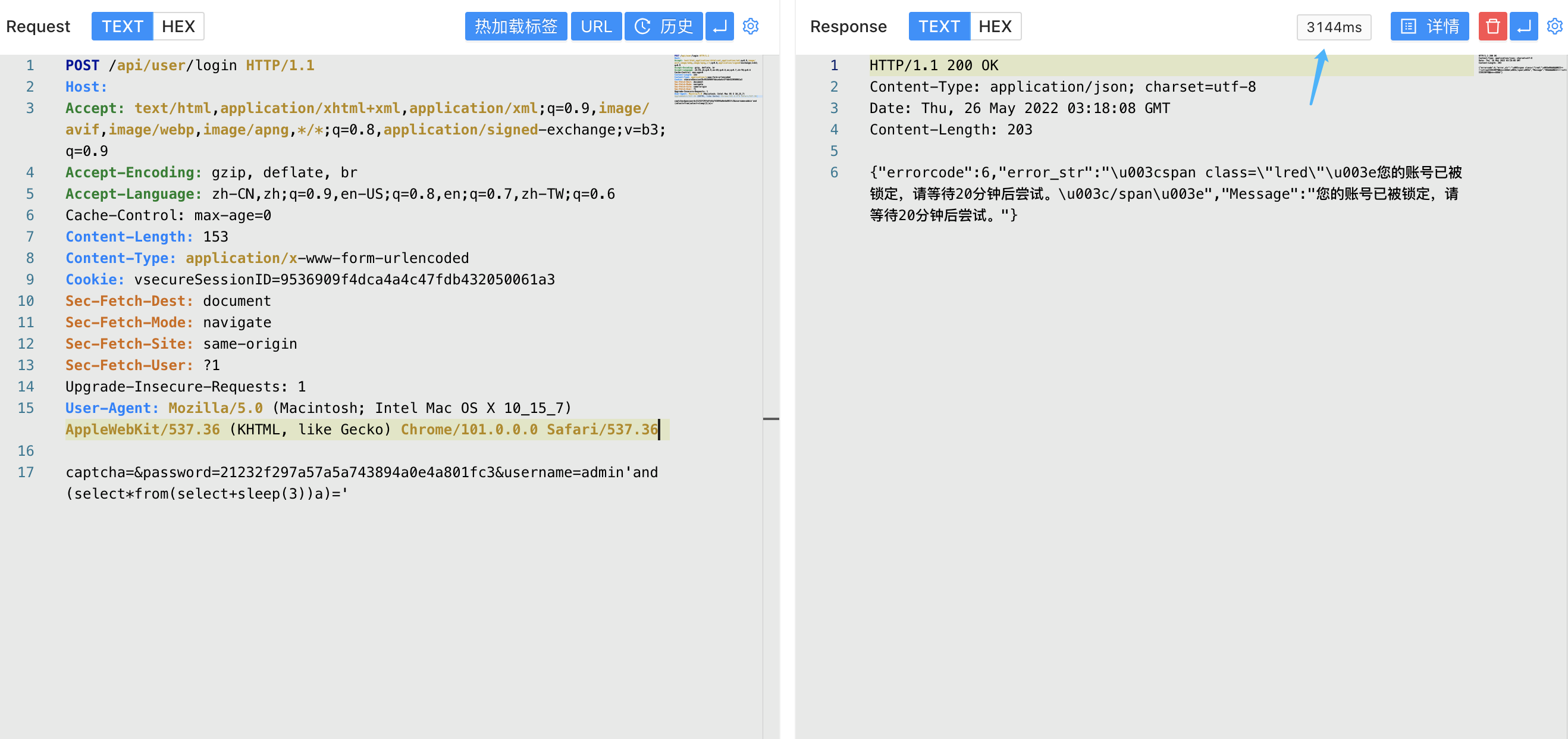1568x739 pixels.
Task: Open the 历史 history button
Action: click(663, 26)
